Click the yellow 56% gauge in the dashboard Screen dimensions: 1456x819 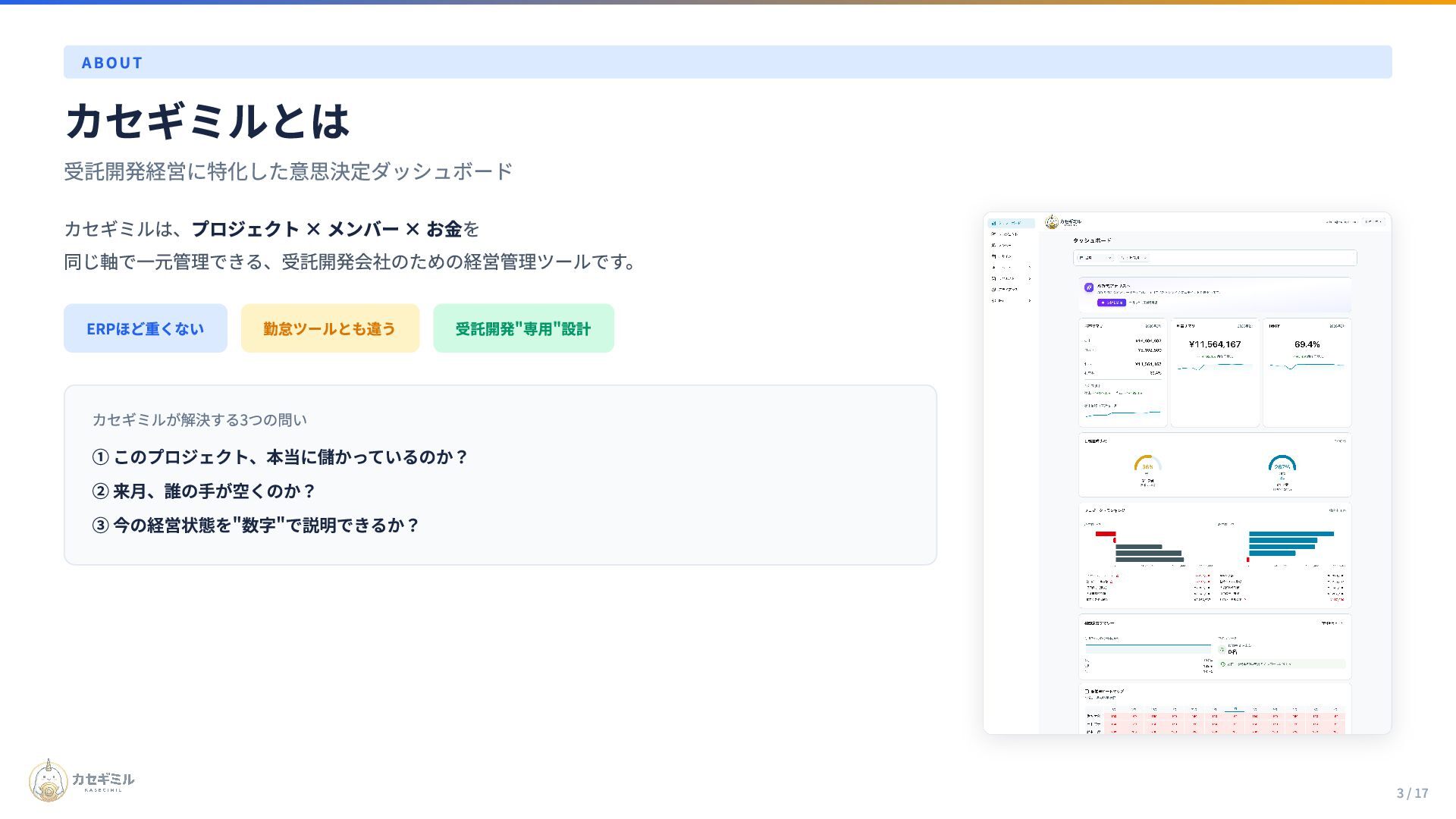click(1147, 463)
